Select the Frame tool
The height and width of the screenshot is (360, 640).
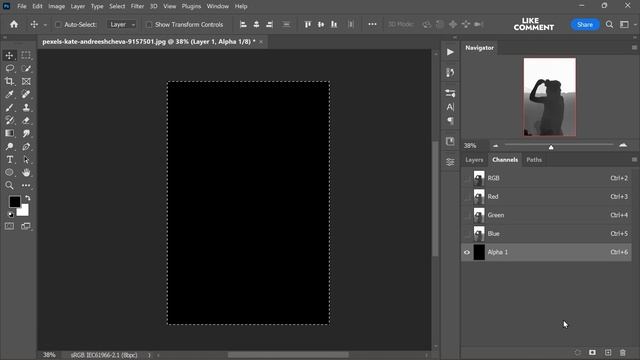click(26, 81)
